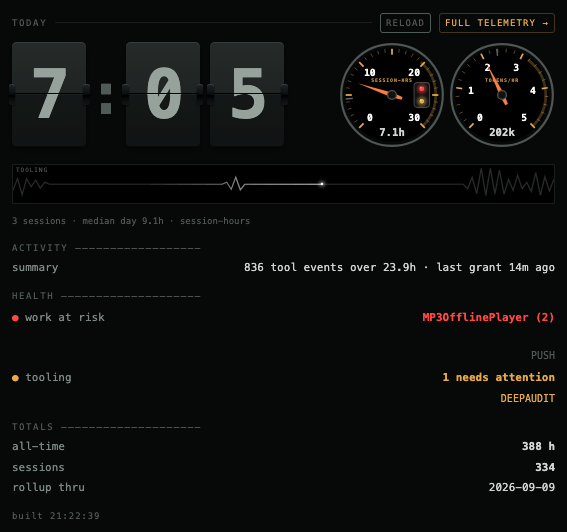Viewport: 567px width, 532px height.
Task: Select the work at risk row label
Action: pos(65,317)
